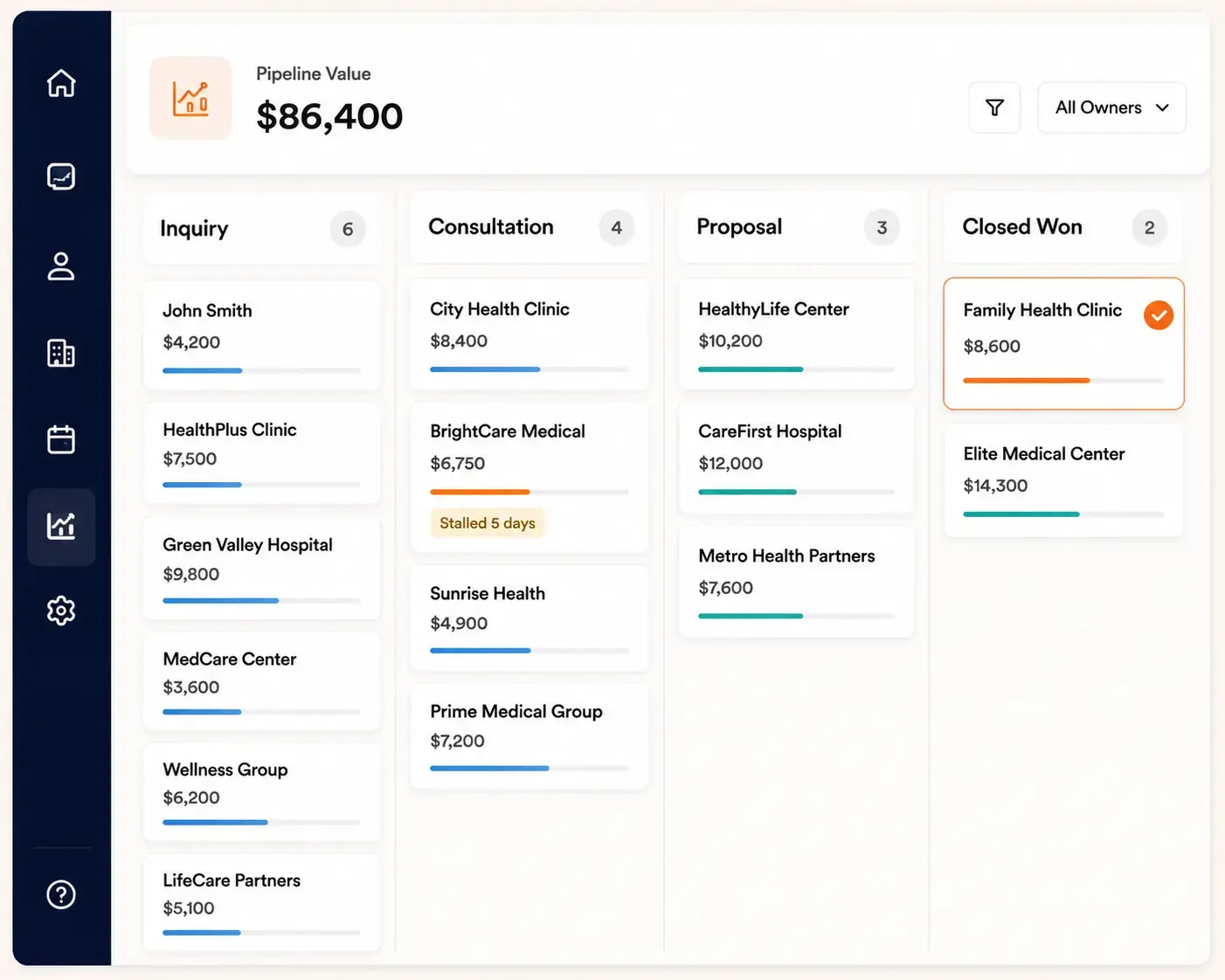Click the Stalled 5 days tag

point(488,523)
